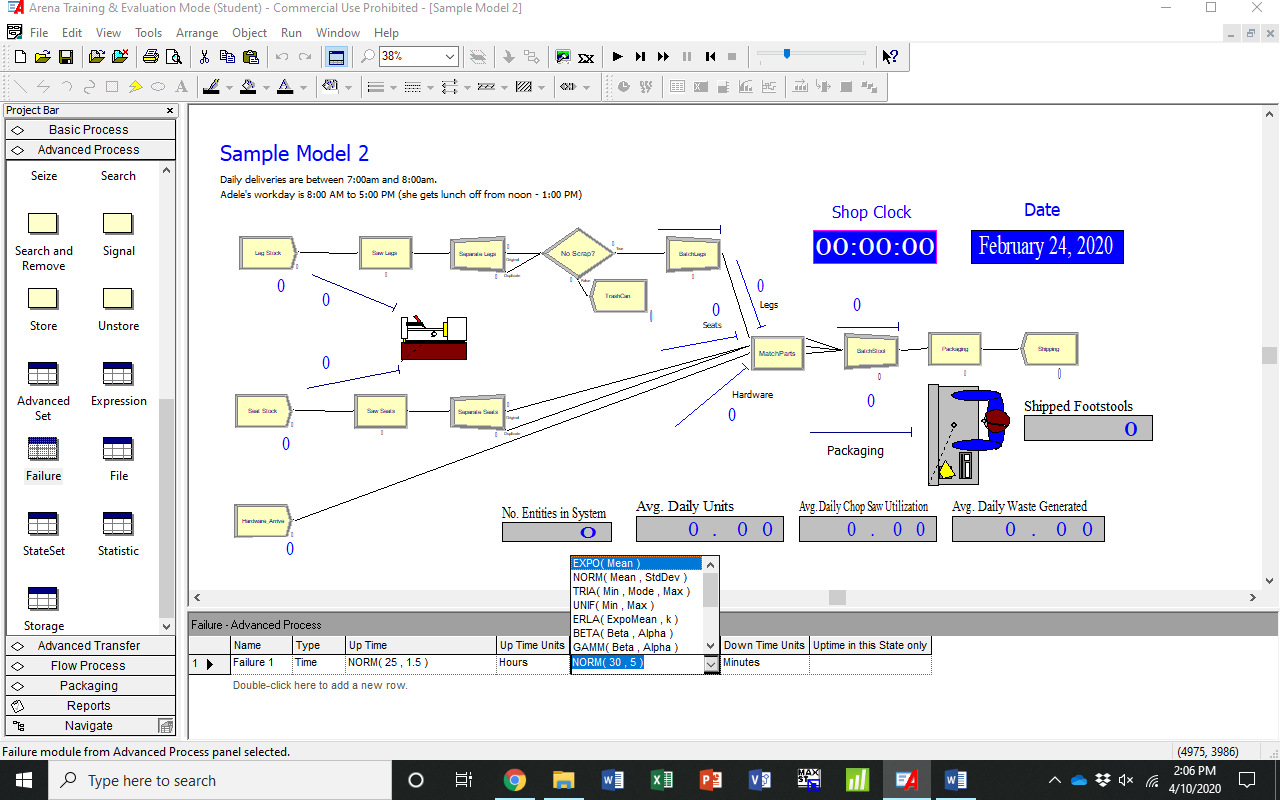Click the Windows Start button
The width and height of the screenshot is (1280, 800).
click(x=23, y=780)
